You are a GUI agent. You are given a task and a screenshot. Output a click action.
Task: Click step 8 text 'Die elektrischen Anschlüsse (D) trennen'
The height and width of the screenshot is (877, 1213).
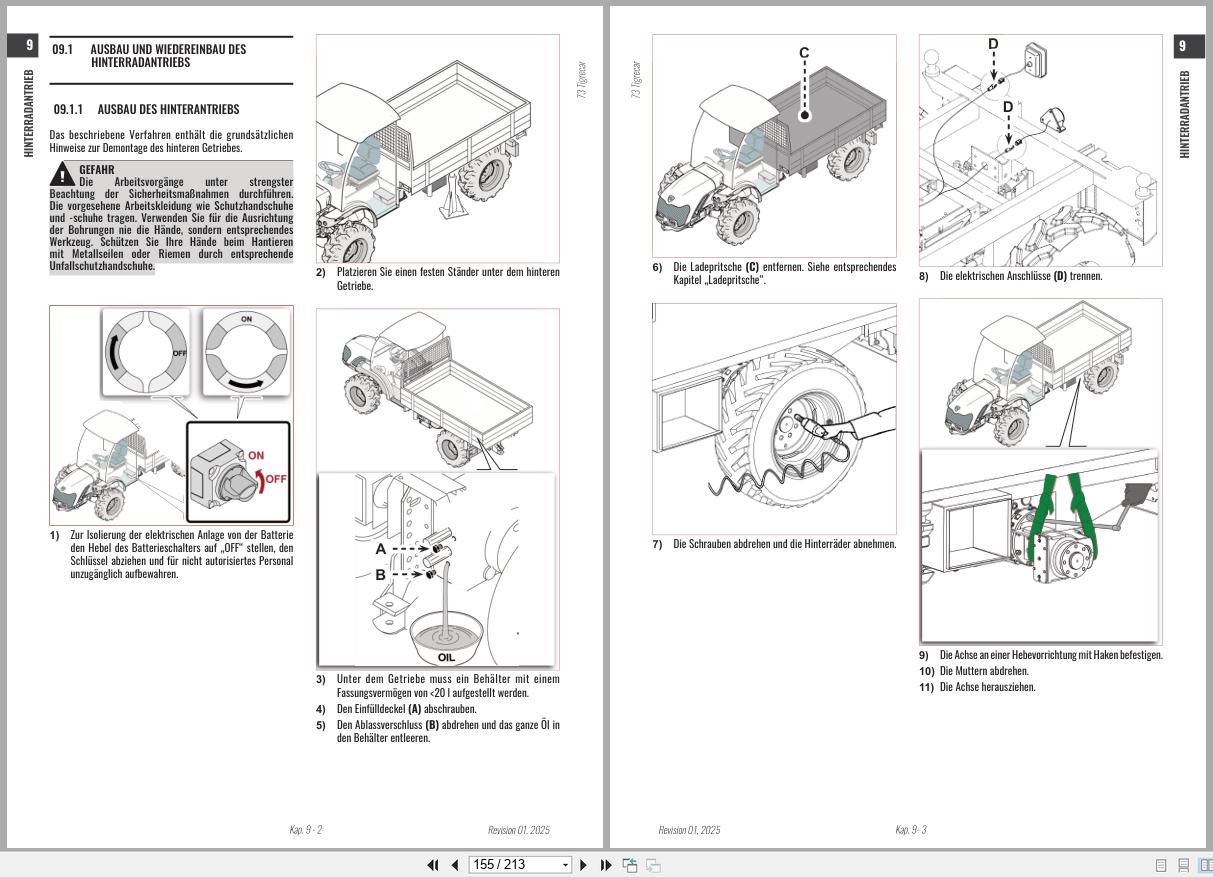(1021, 276)
